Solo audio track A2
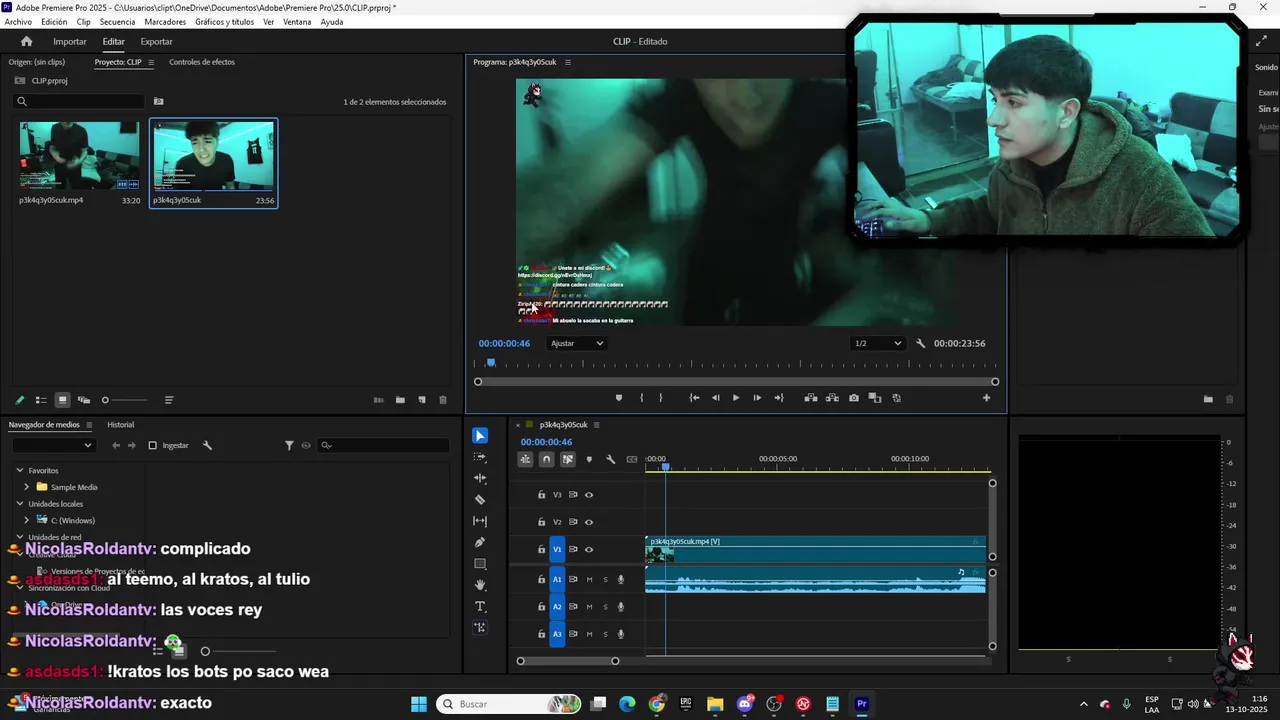Viewport: 1280px width, 720px height. 605,606
